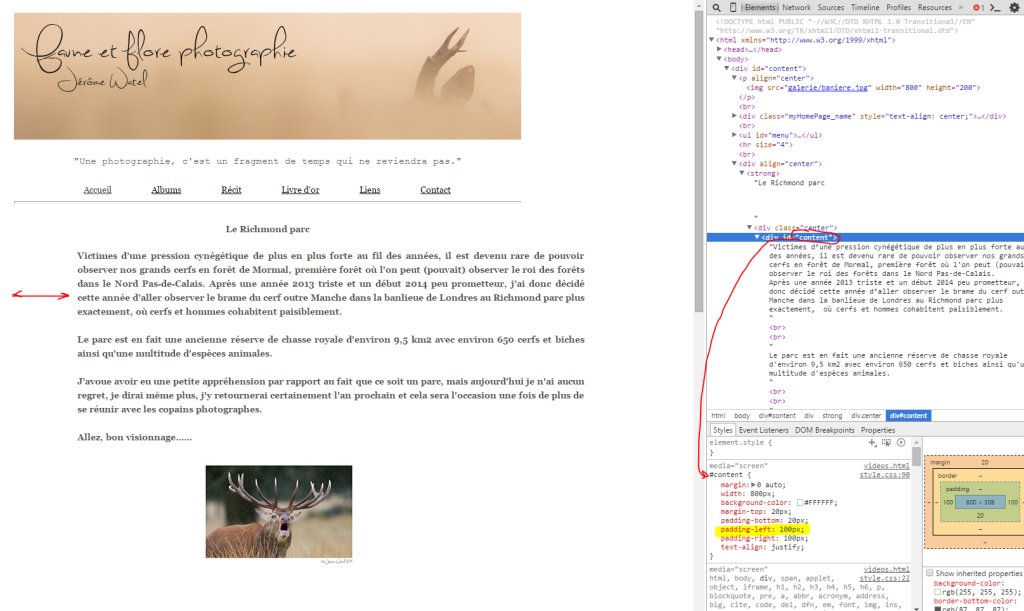The width and height of the screenshot is (1024, 611).
Task: Collapse the strong node
Action: (742, 173)
